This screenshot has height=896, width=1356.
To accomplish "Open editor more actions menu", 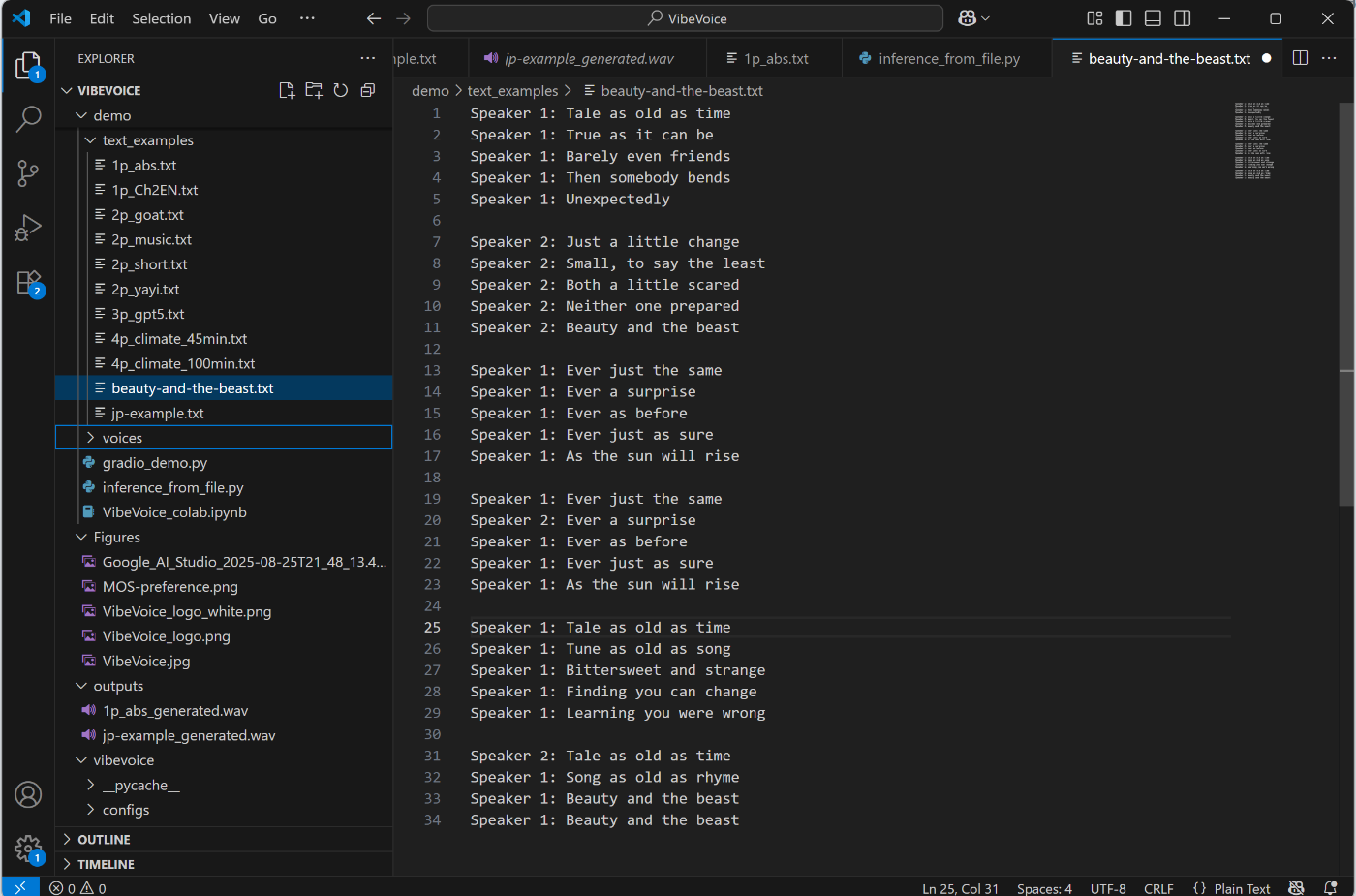I will point(1329,58).
